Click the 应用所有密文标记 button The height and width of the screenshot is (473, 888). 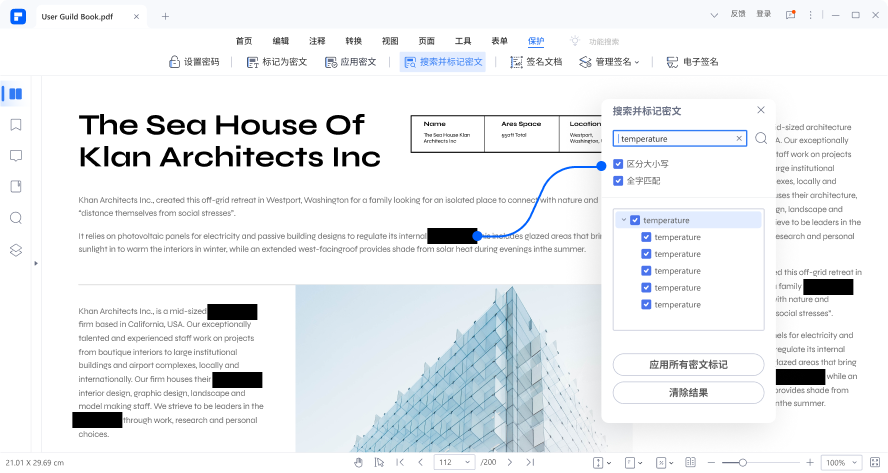[x=688, y=365]
